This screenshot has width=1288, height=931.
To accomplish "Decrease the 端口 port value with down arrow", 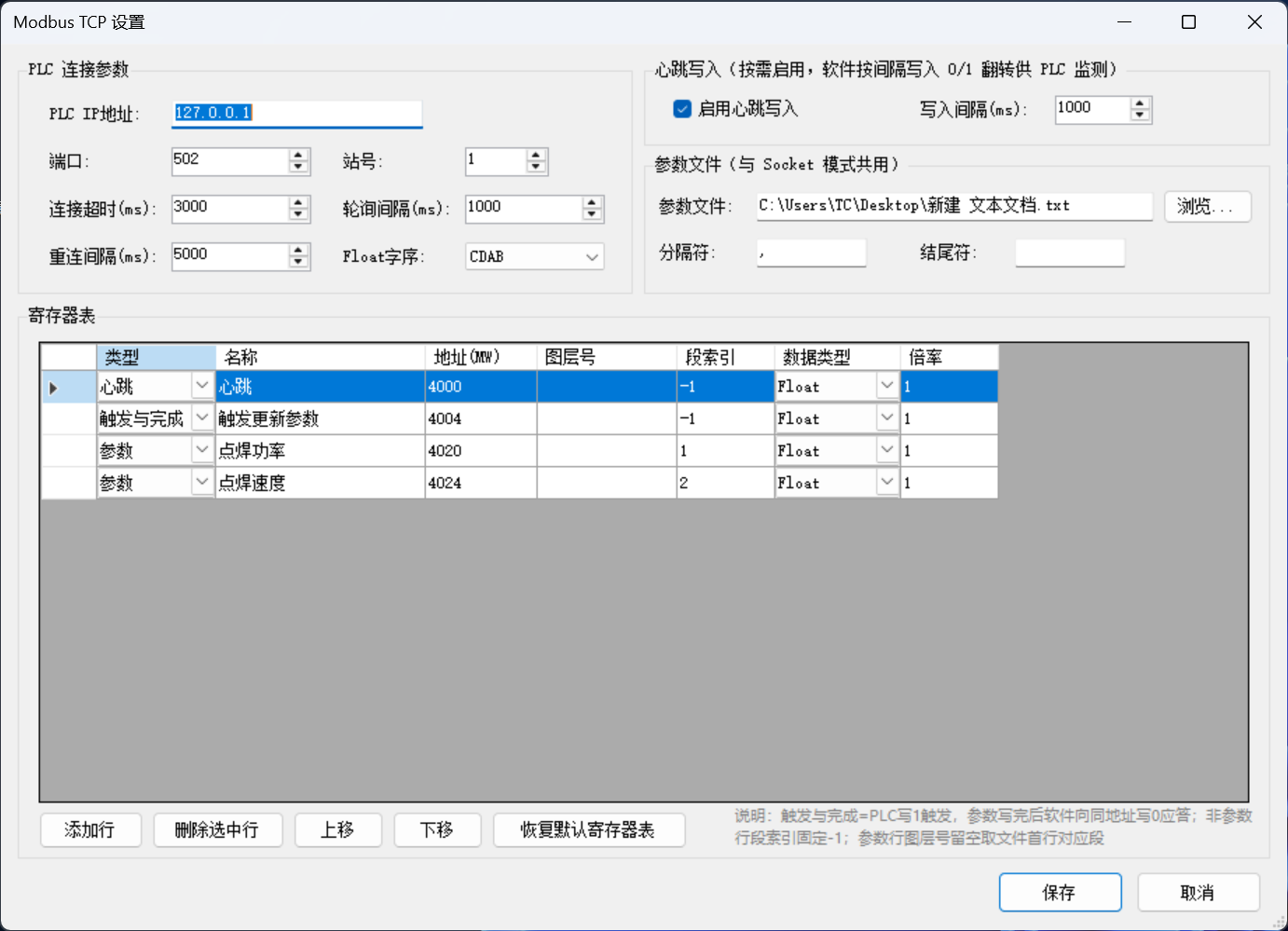I will click(x=298, y=167).
